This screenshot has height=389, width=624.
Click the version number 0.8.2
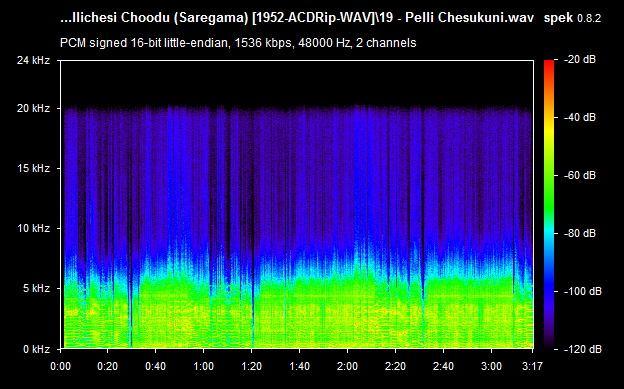click(x=589, y=18)
